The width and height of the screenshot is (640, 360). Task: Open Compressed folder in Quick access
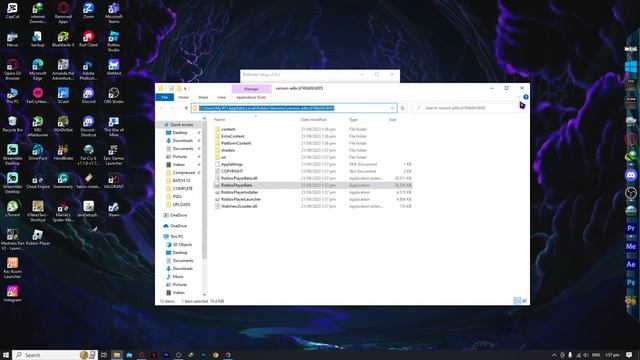[183, 173]
